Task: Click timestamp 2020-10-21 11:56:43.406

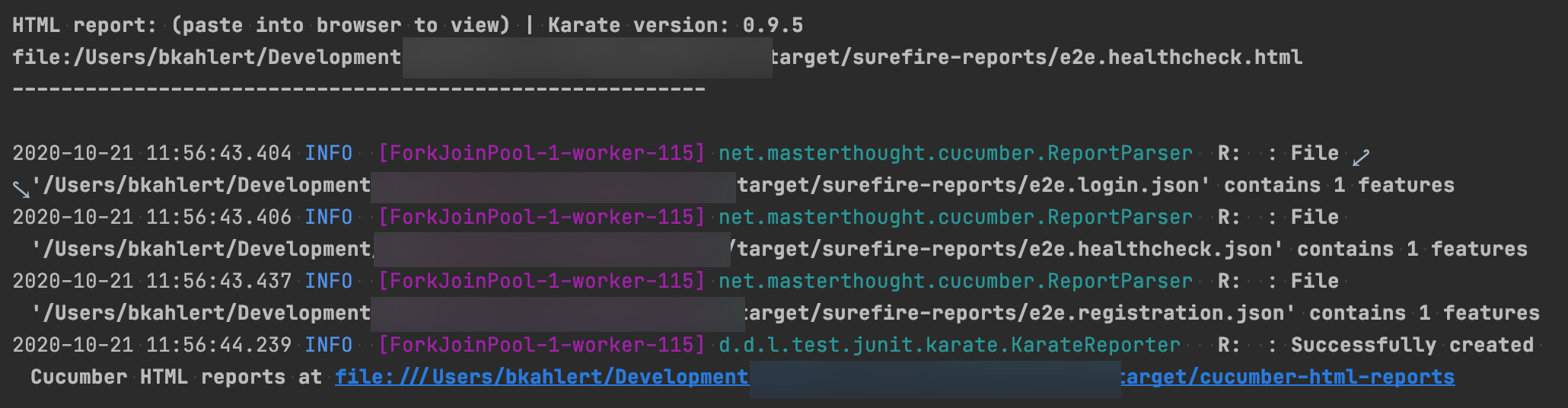Action: point(151,217)
